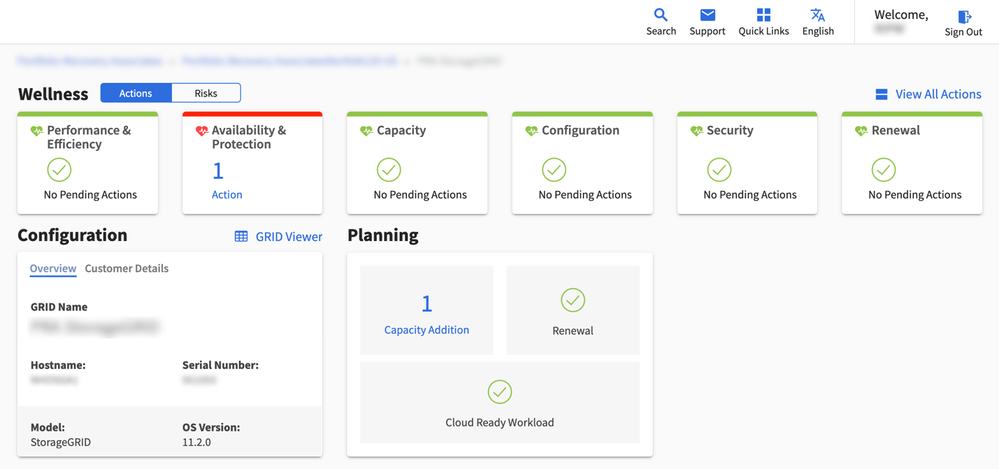Switch to the Customer Details tab
Image resolution: width=999 pixels, height=469 pixels.
point(126,268)
